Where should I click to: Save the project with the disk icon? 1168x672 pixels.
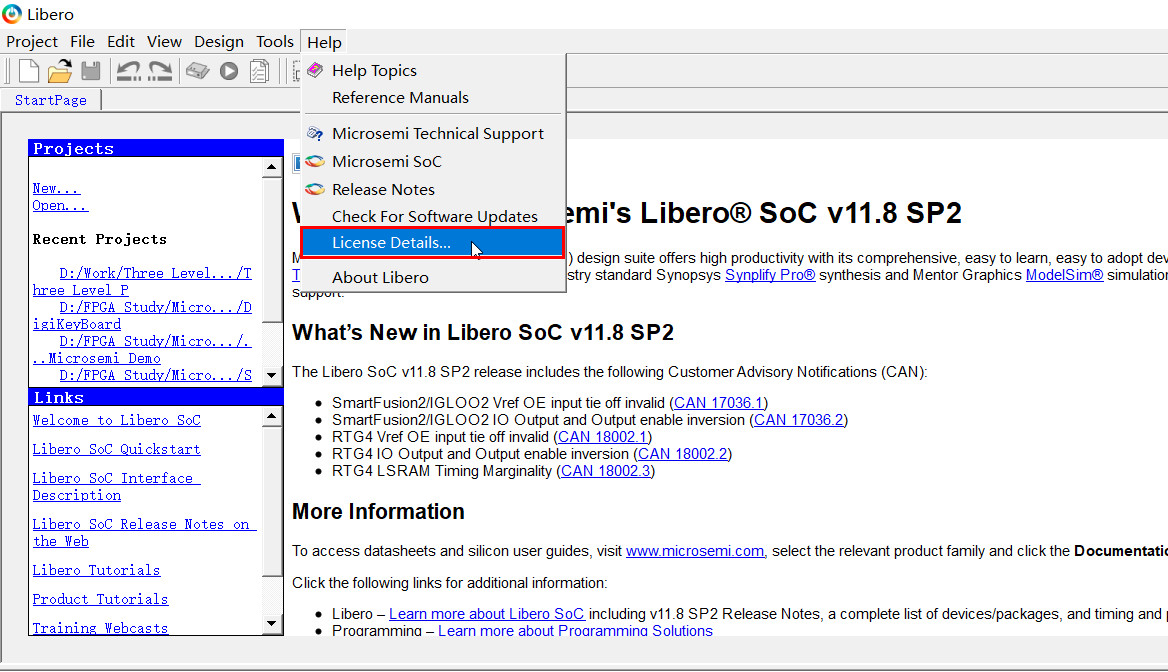click(x=92, y=70)
